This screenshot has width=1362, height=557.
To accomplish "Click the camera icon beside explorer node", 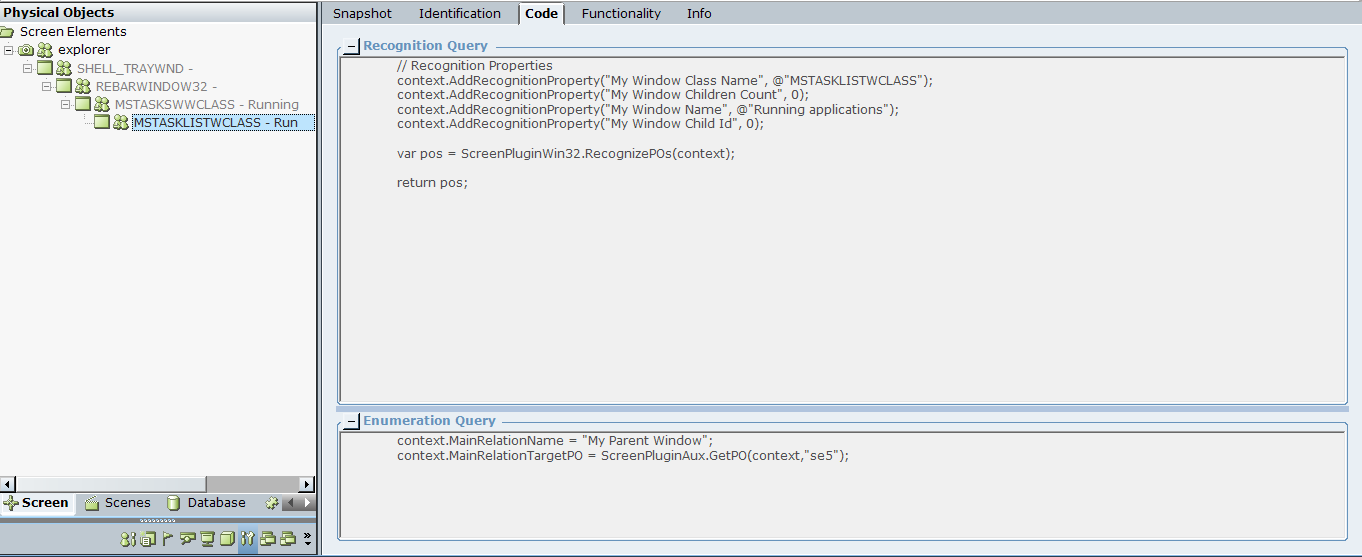I will pyautogui.click(x=26, y=49).
